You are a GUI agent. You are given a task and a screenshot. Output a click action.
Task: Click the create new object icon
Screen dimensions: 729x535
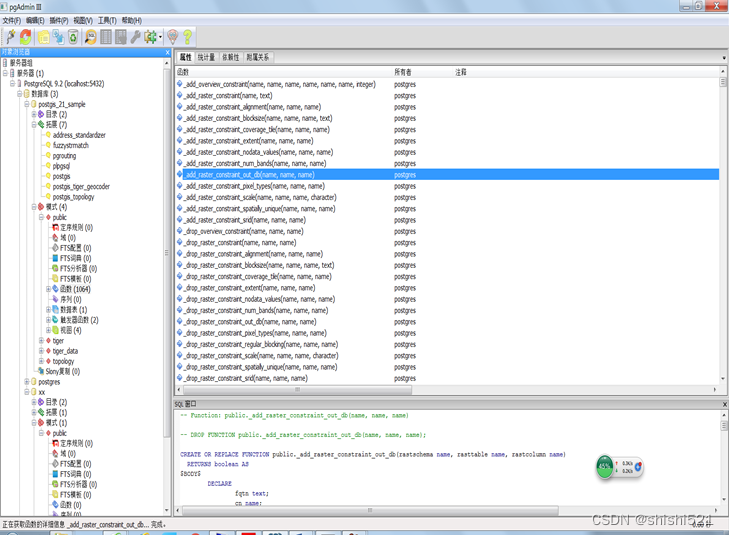pyautogui.click(x=59, y=37)
